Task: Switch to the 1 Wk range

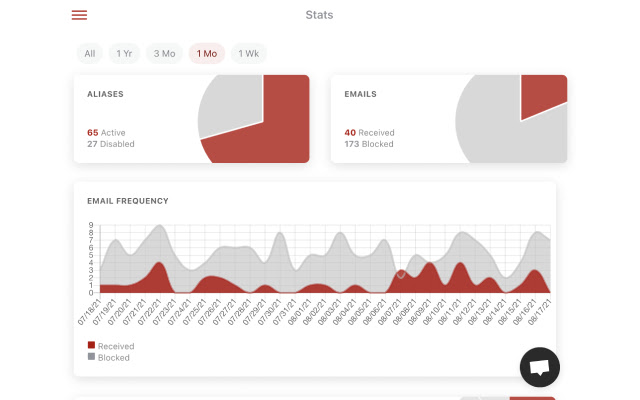Action: click(x=249, y=53)
